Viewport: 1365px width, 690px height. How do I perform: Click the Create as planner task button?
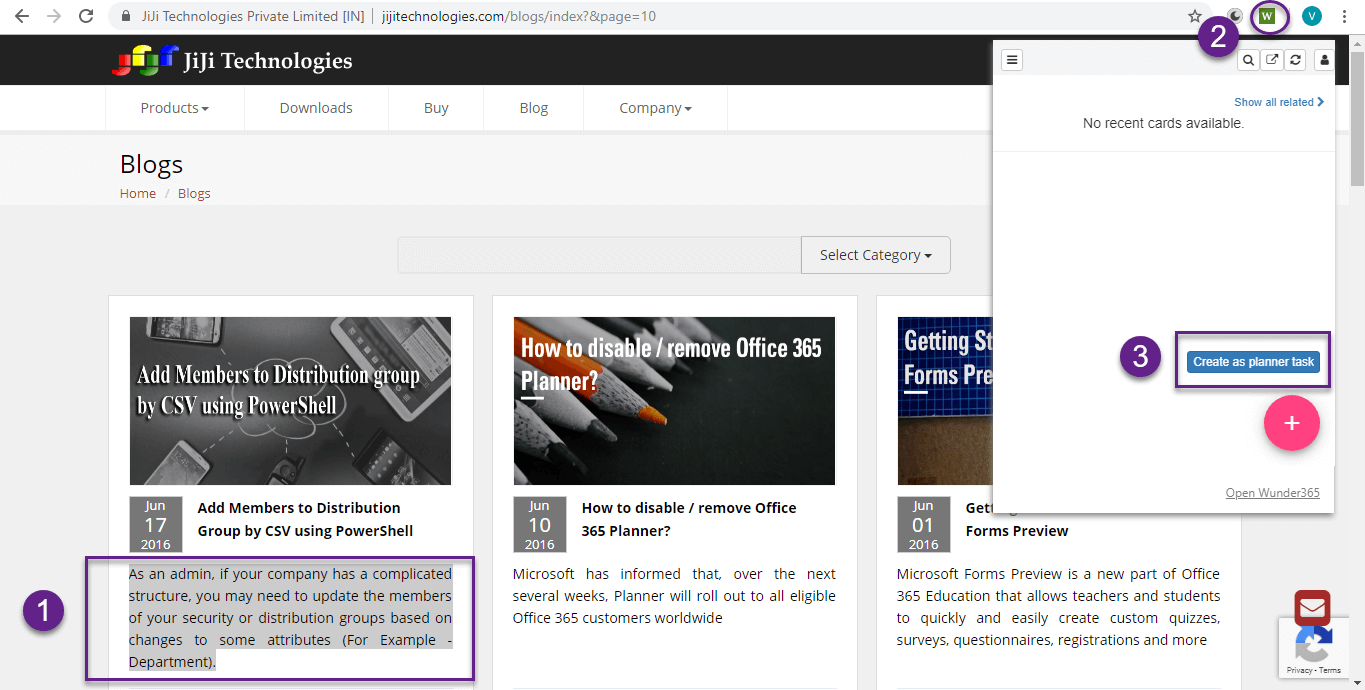click(1253, 362)
